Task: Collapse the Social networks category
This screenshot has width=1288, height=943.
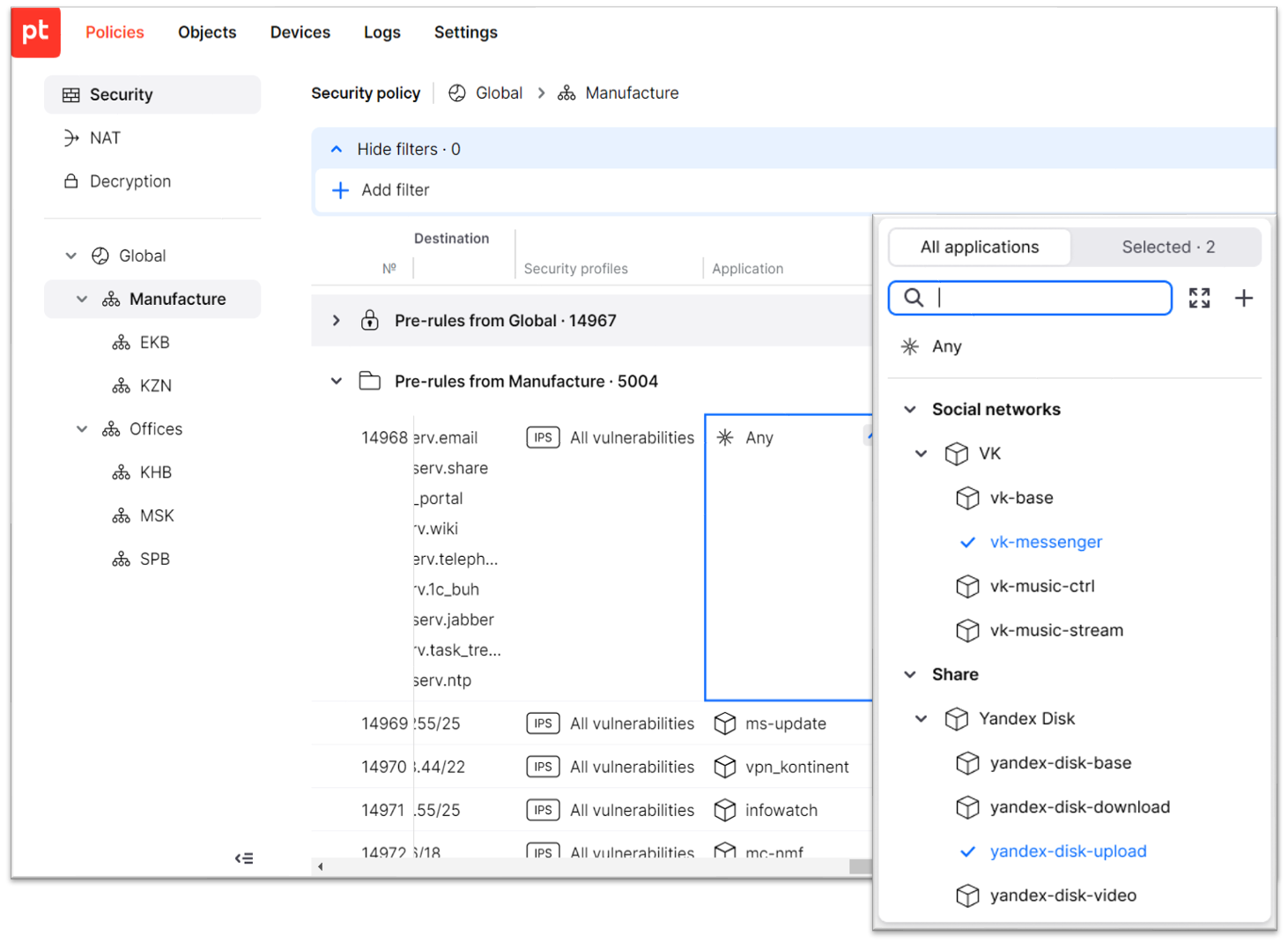Action: pyautogui.click(x=910, y=410)
